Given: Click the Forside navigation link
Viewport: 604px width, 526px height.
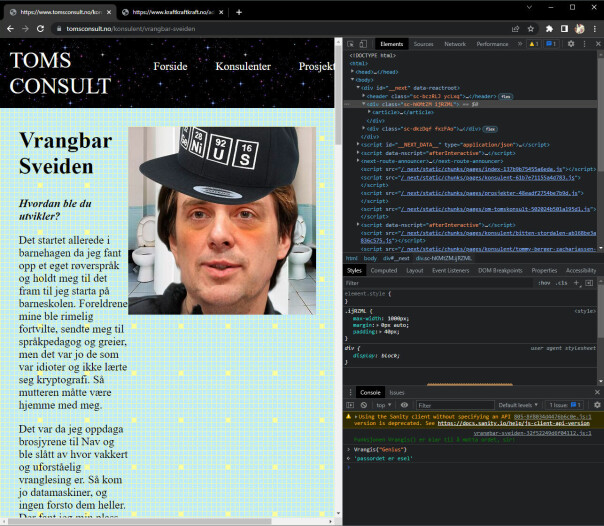Looking at the screenshot, I should [x=170, y=66].
